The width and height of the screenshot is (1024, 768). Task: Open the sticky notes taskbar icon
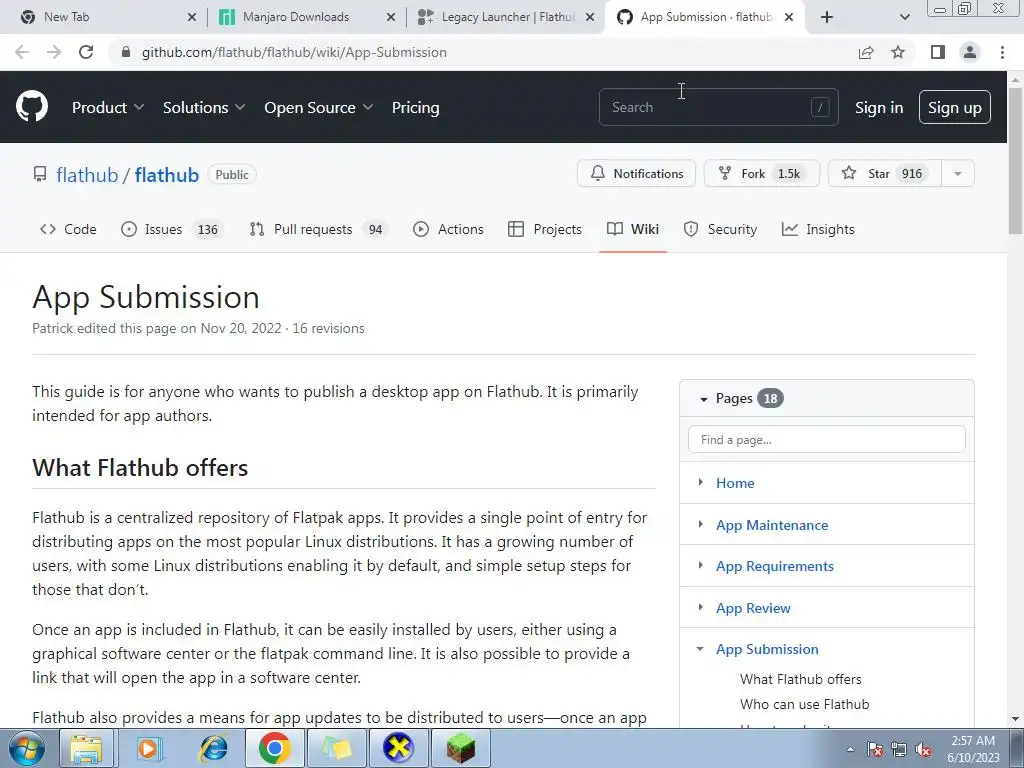pyautogui.click(x=336, y=748)
